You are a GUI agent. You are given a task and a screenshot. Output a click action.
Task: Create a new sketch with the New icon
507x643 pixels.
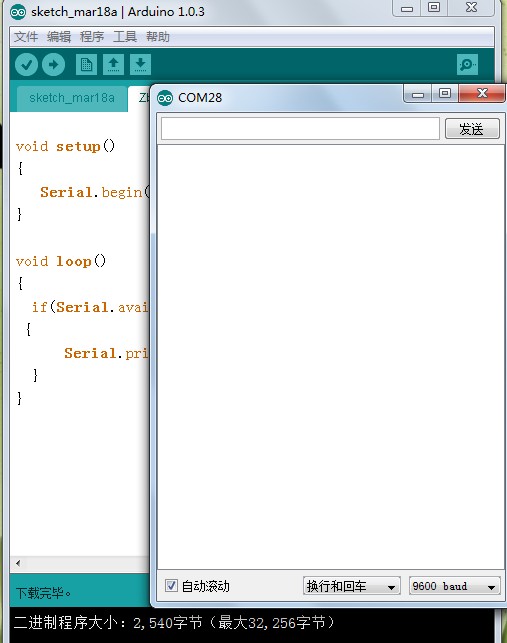(86, 64)
